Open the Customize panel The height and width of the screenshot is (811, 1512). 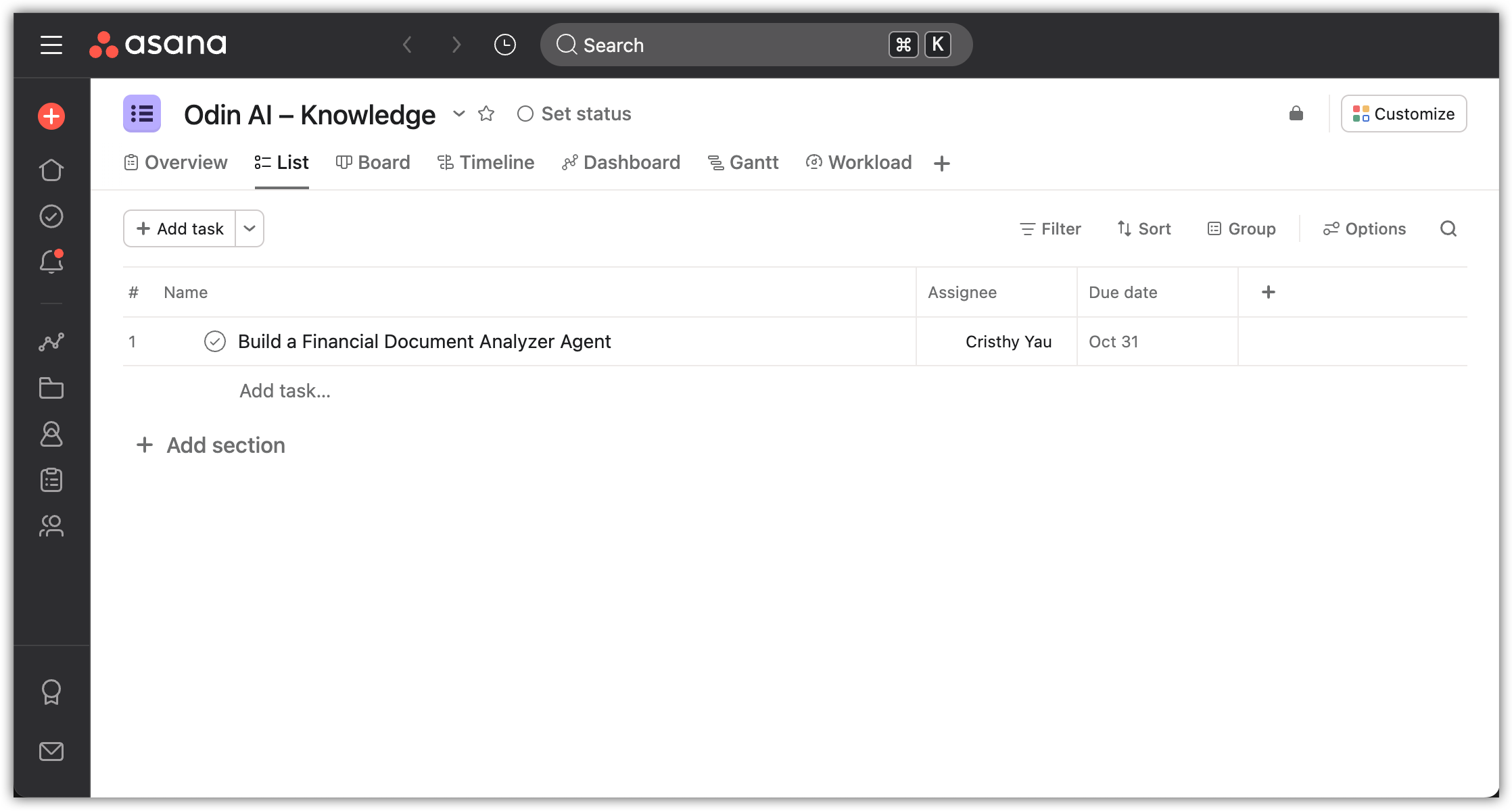click(1404, 114)
